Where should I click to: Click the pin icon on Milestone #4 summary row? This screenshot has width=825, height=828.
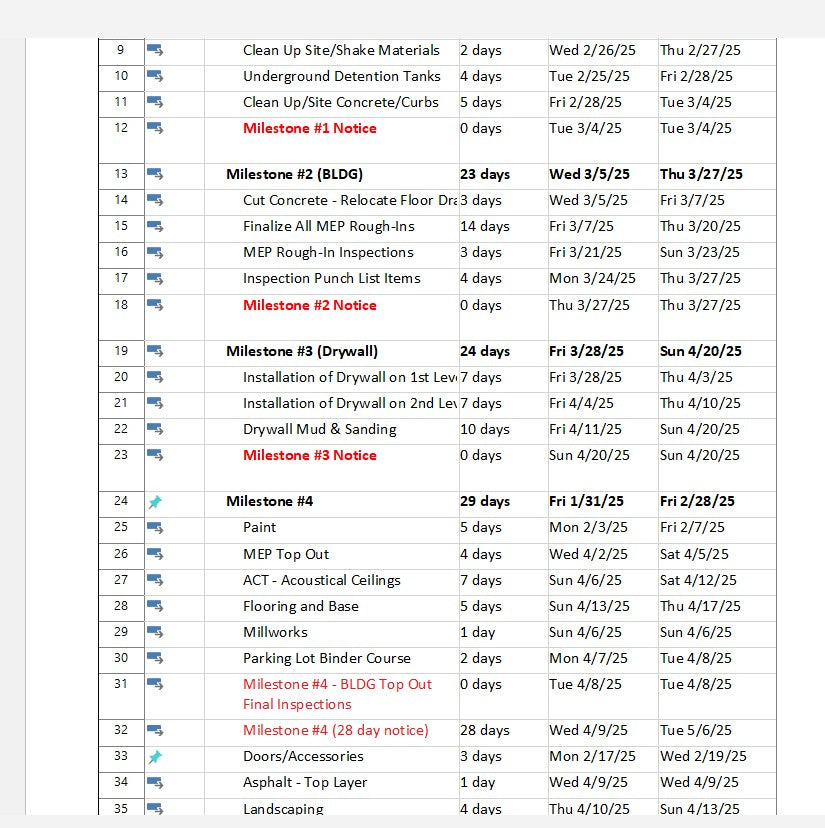[155, 502]
